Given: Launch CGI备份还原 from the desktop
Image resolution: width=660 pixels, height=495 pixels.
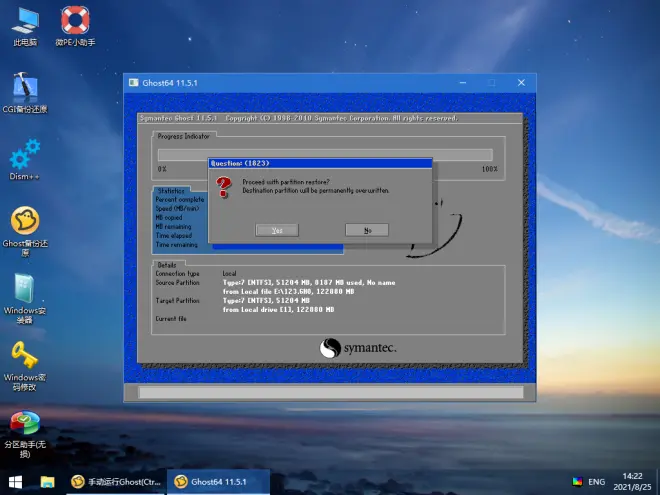Looking at the screenshot, I should pos(25,93).
